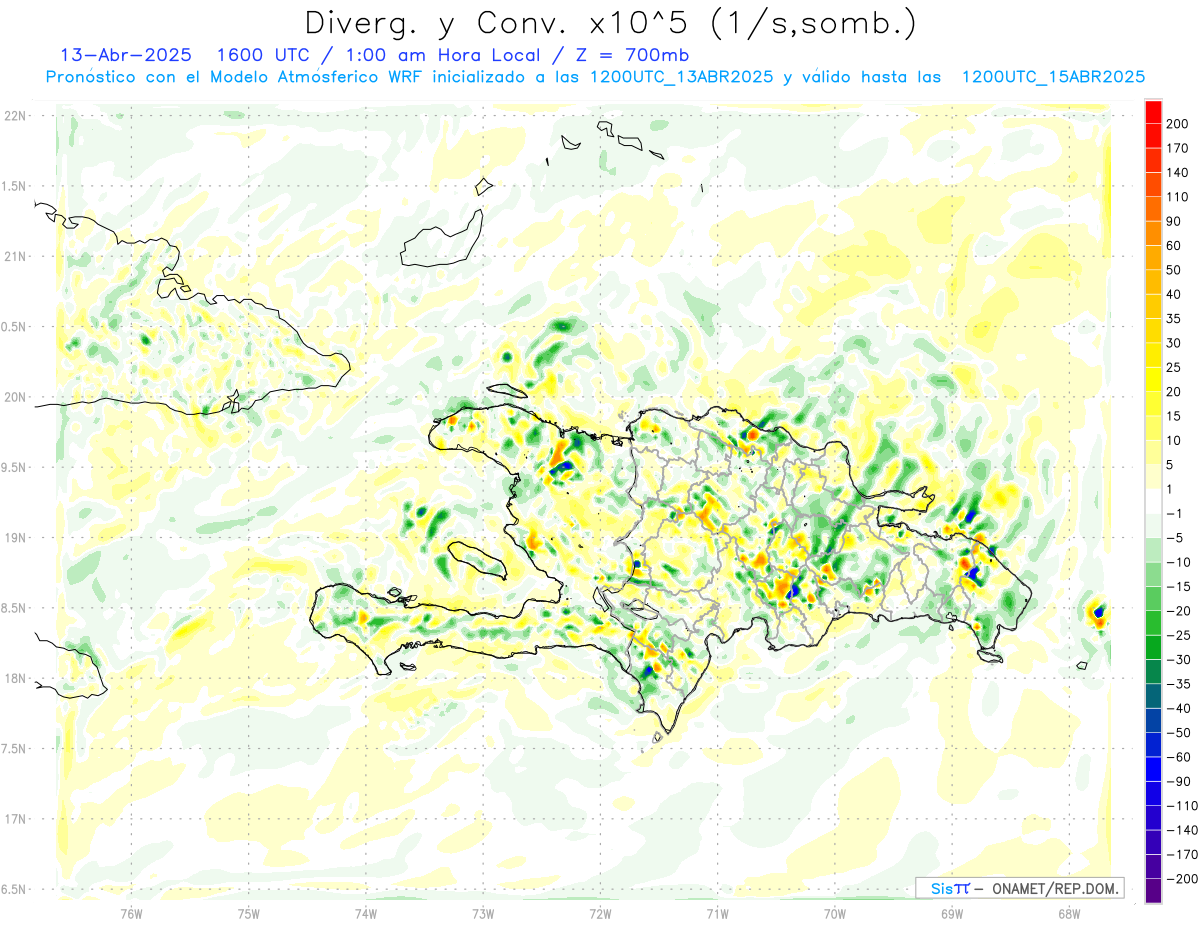The height and width of the screenshot is (927, 1200).
Task: Click the colorbar label '-200'
Action: point(1180,879)
